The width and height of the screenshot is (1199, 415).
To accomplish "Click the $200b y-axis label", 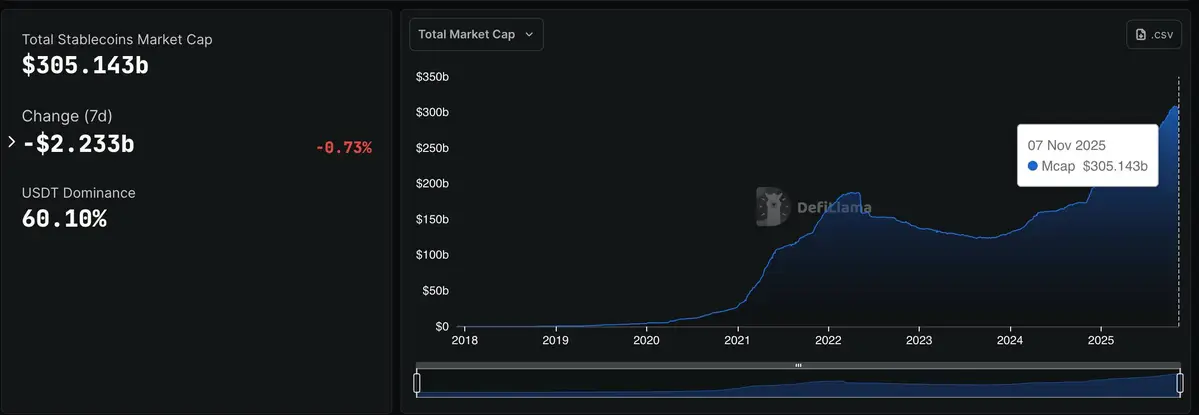I will (432, 183).
